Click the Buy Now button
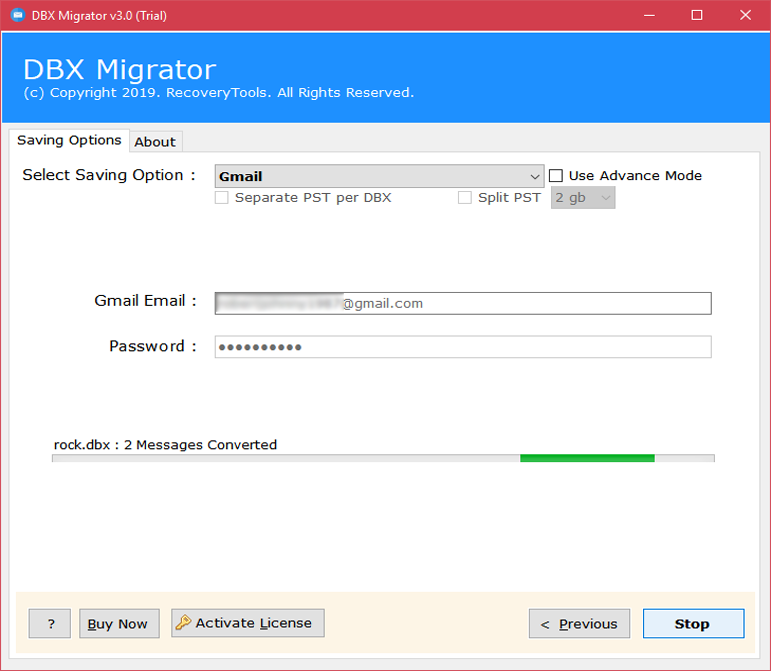The image size is (771, 671). click(x=119, y=623)
